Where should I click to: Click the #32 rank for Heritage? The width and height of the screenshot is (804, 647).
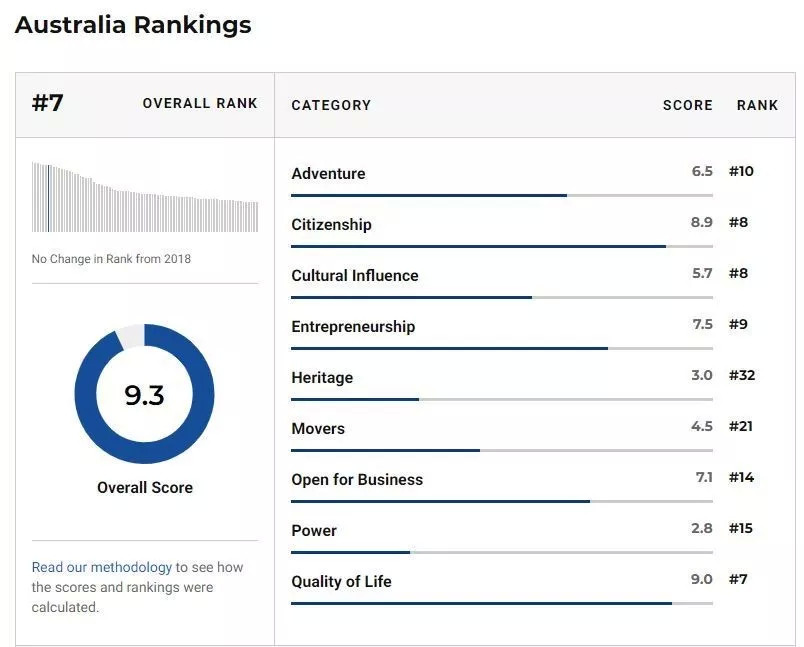(742, 375)
